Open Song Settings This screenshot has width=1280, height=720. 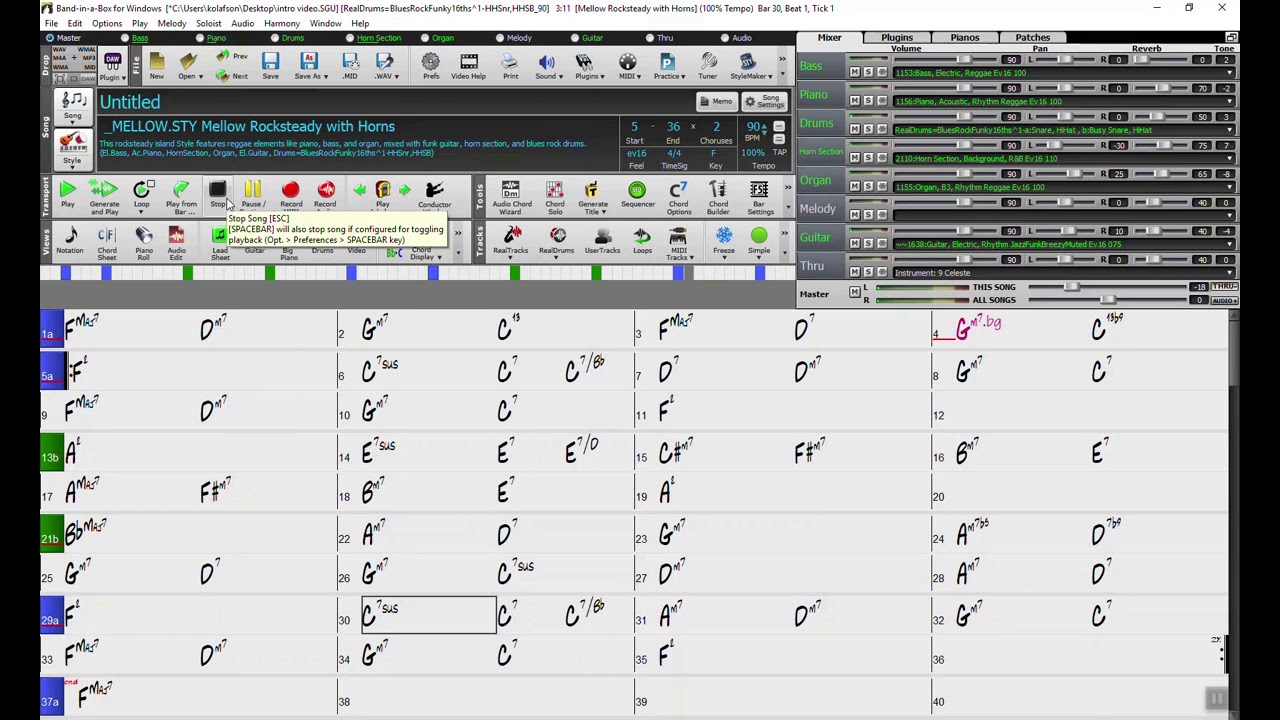click(765, 101)
